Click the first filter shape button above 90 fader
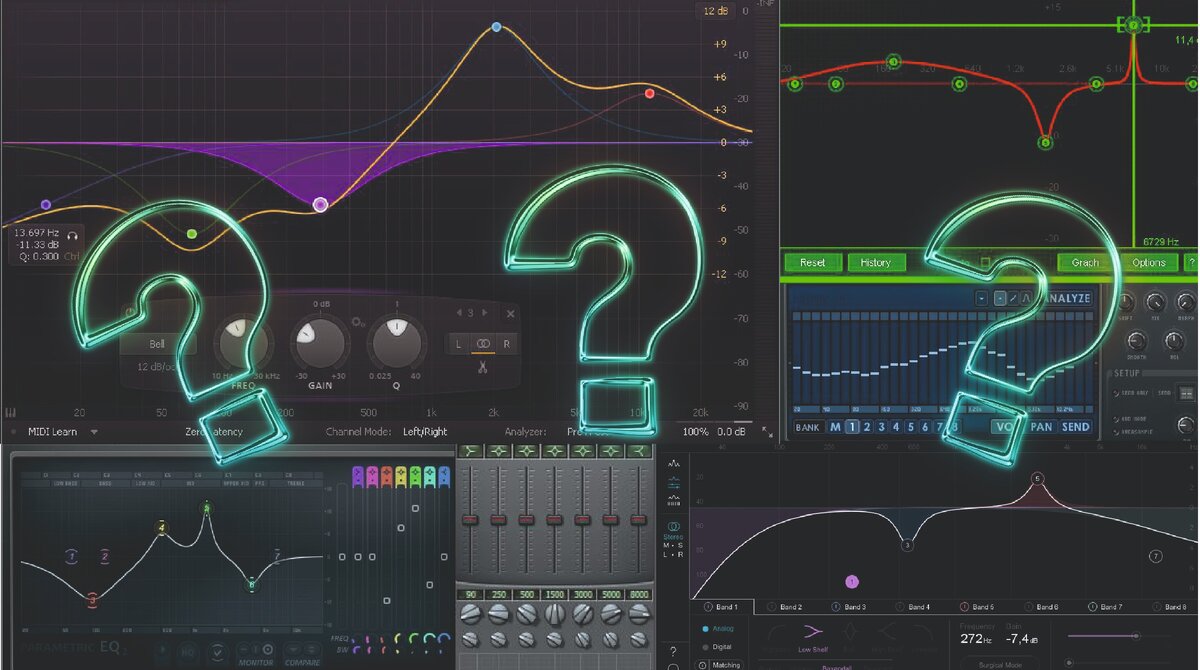1200x670 pixels. (x=469, y=452)
